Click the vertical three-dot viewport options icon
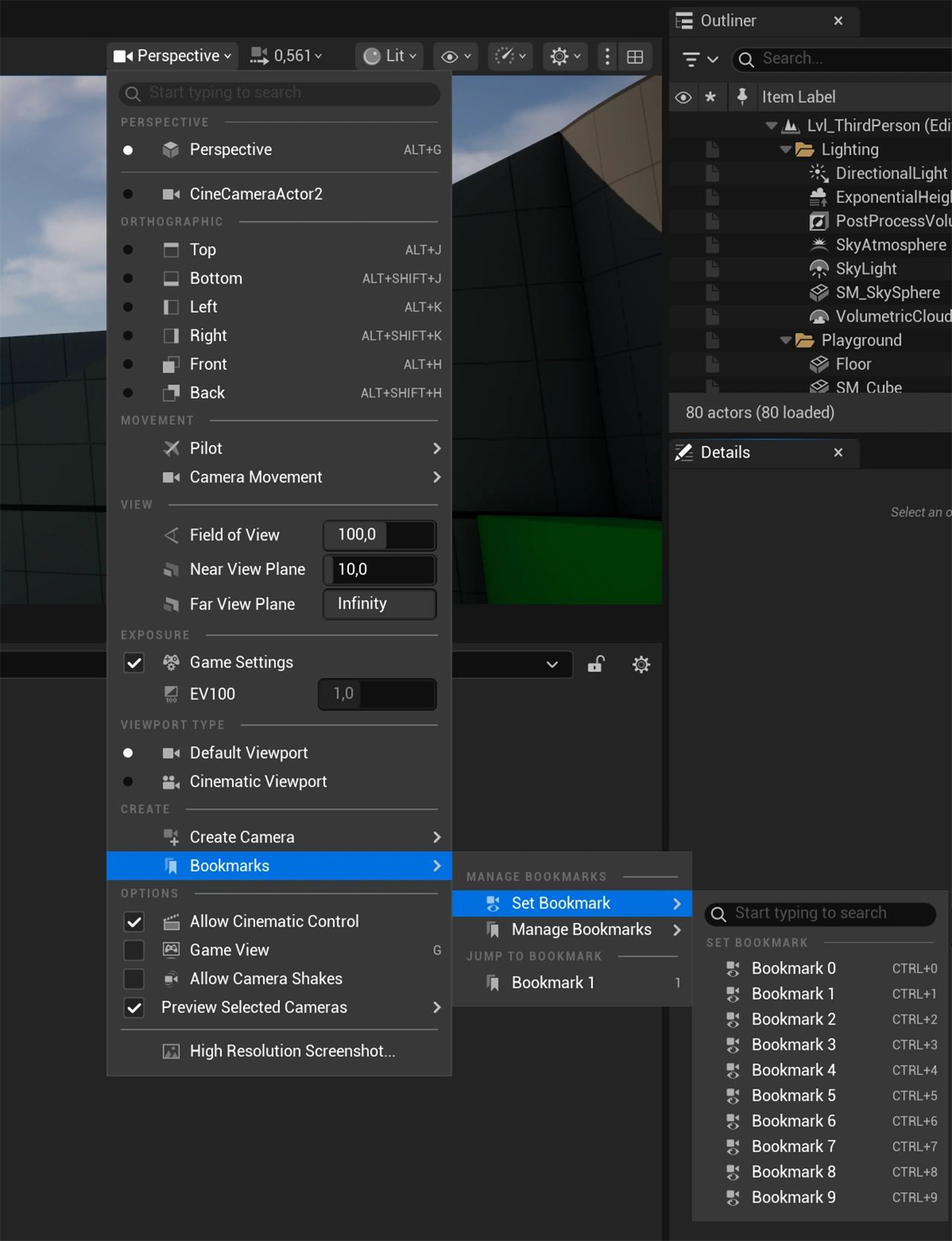 coord(607,57)
